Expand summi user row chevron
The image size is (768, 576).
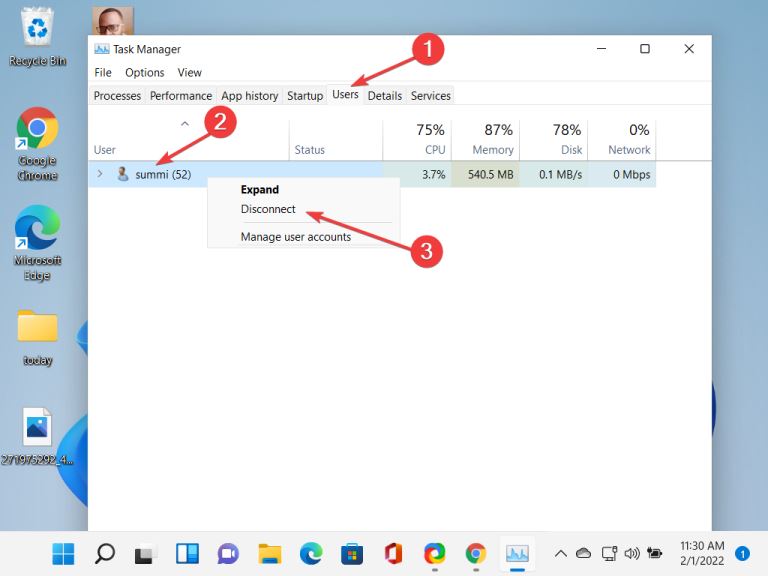(100, 173)
